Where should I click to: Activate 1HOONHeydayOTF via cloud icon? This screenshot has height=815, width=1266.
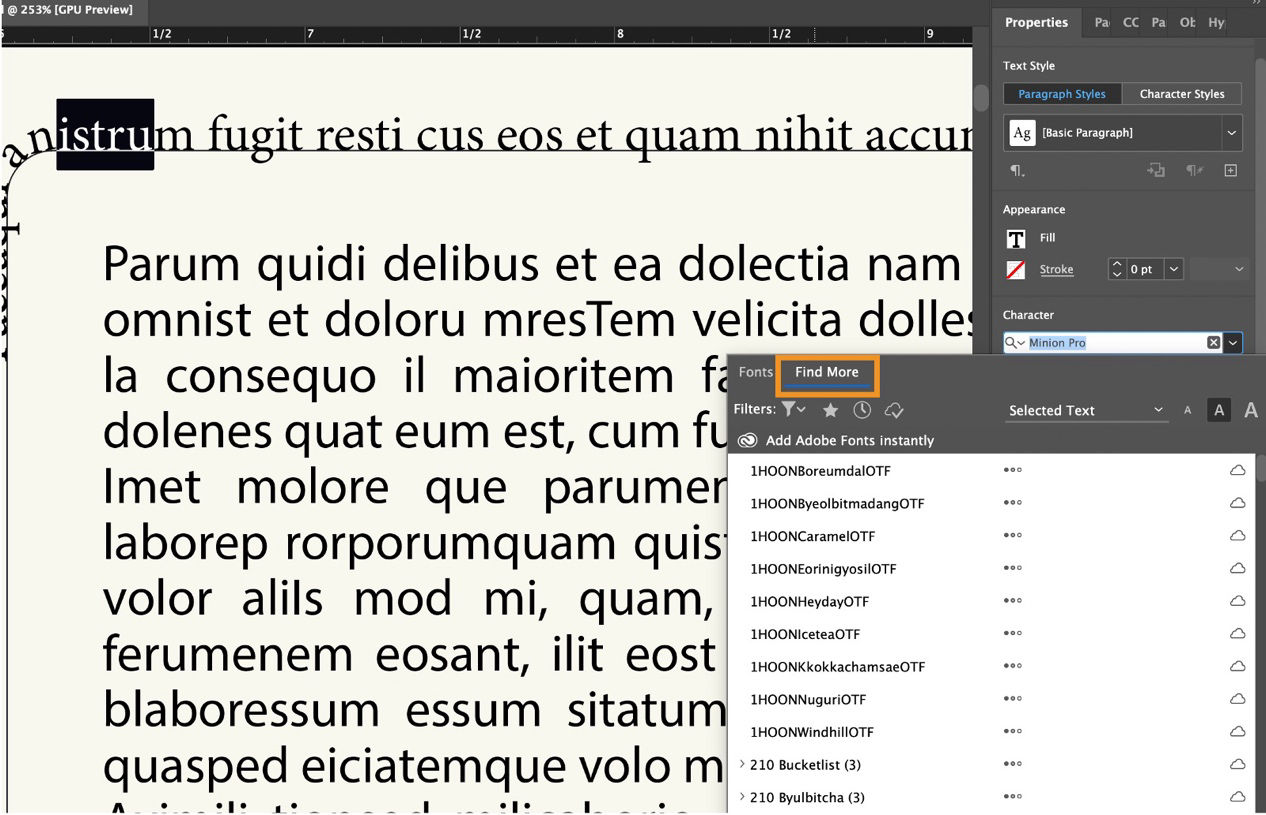[1237, 601]
